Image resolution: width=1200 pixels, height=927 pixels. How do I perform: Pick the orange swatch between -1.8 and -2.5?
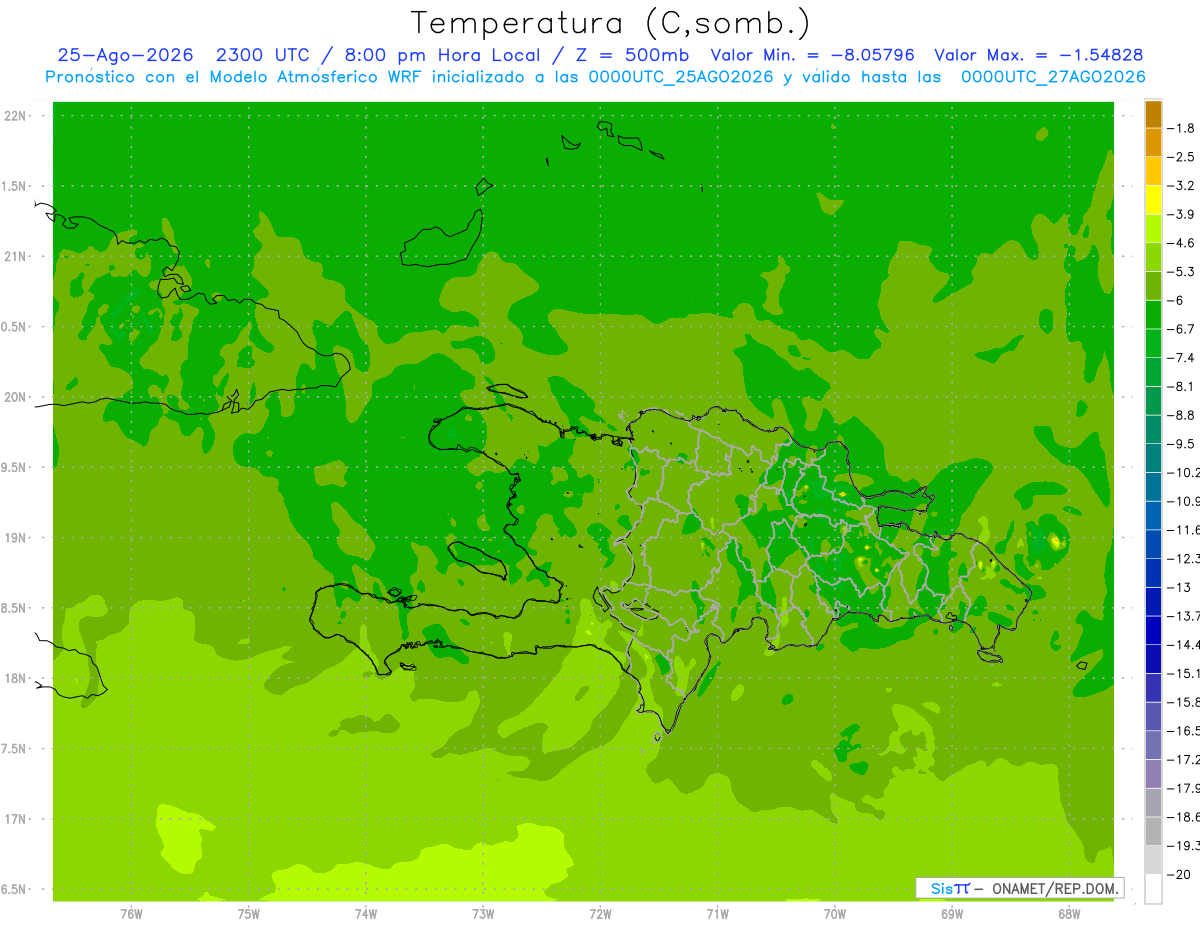(x=1153, y=143)
